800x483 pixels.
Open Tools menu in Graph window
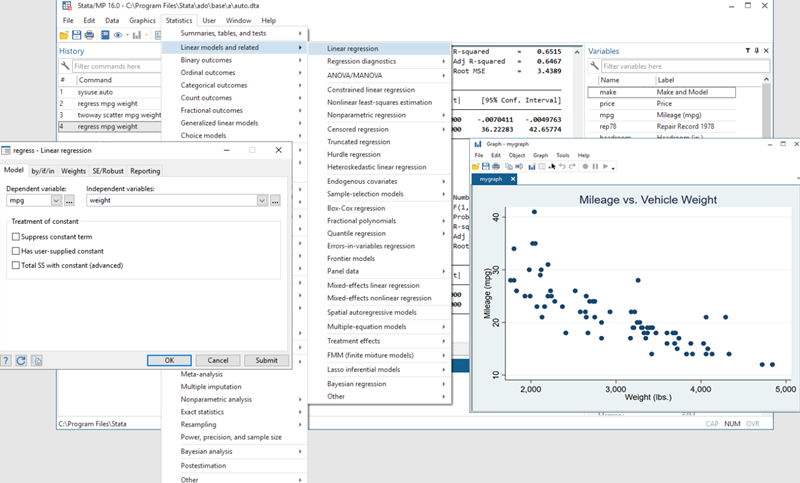point(562,155)
